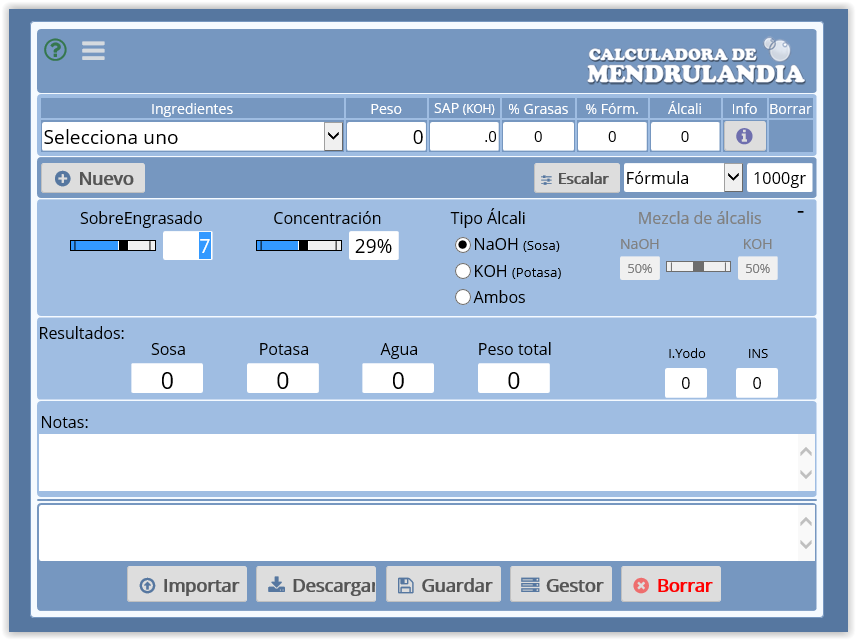Image resolution: width=856 pixels, height=640 pixels.
Task: Click the % Fórm. column header
Action: click(612, 109)
